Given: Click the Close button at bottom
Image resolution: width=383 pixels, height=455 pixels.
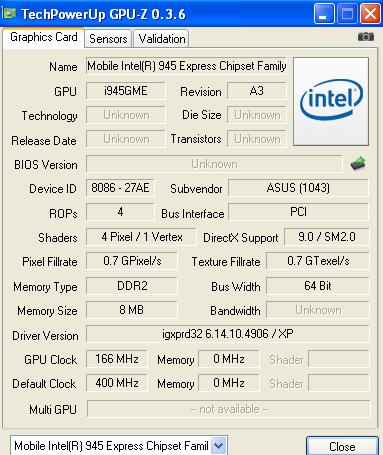Looking at the screenshot, I should [x=342, y=446].
